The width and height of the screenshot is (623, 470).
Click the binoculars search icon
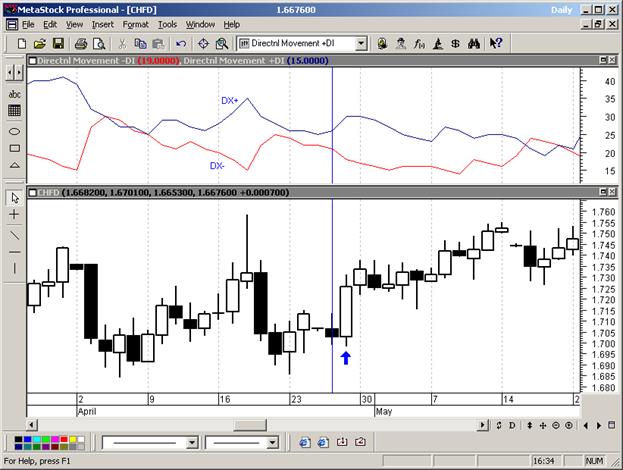pyautogui.click(x=474, y=43)
